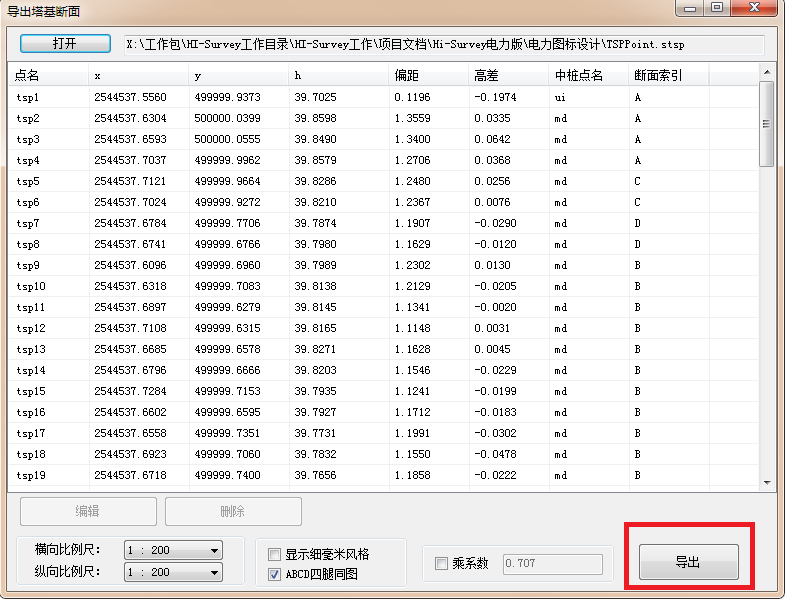Click the y column header
This screenshot has height=599, width=785.
(x=239, y=75)
